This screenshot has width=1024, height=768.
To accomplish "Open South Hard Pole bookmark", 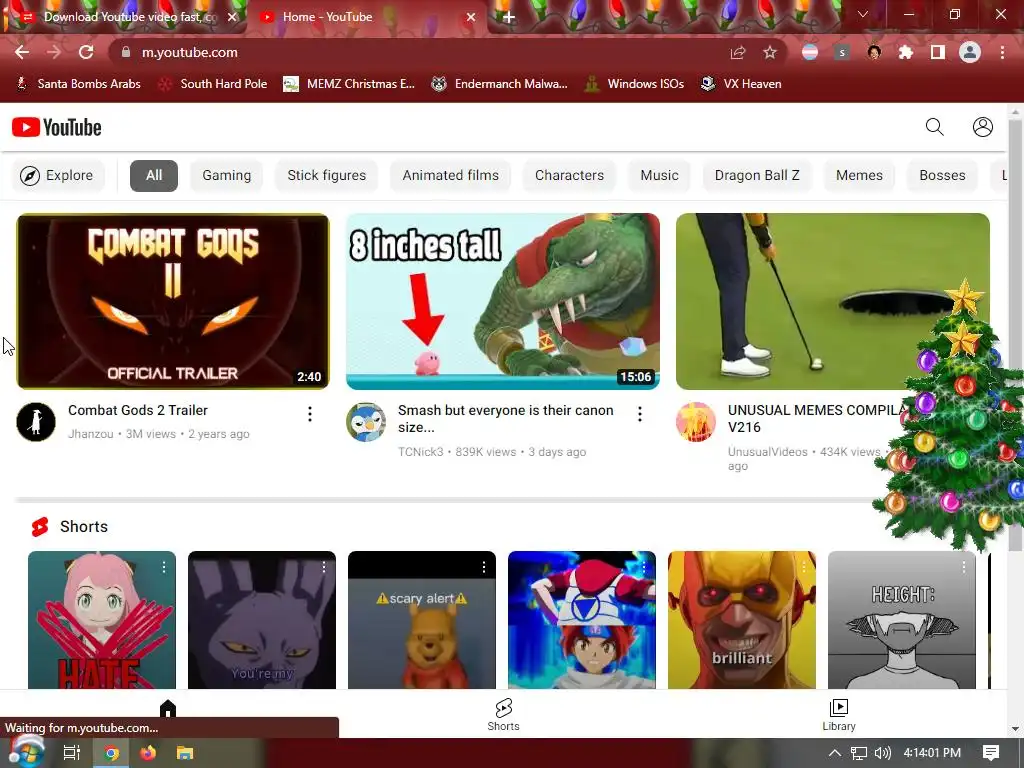I will coord(214,84).
